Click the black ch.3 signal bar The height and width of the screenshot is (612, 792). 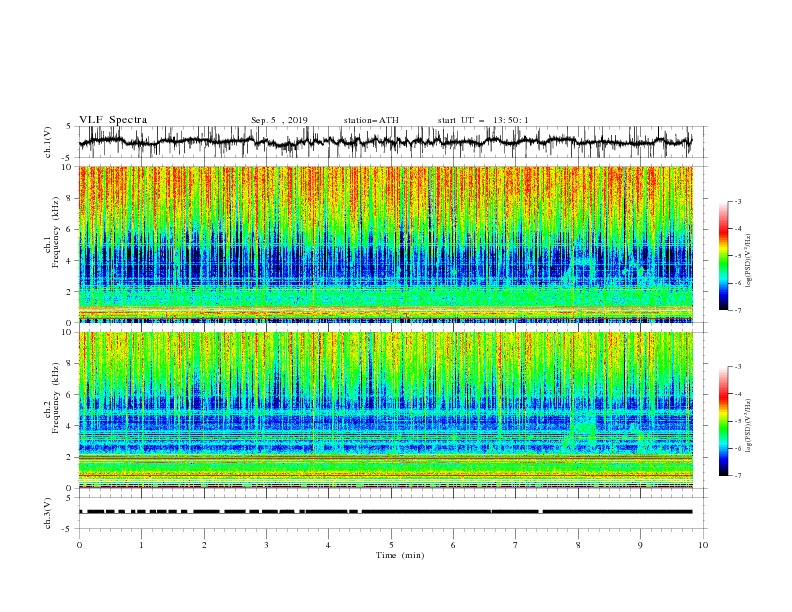(385, 512)
